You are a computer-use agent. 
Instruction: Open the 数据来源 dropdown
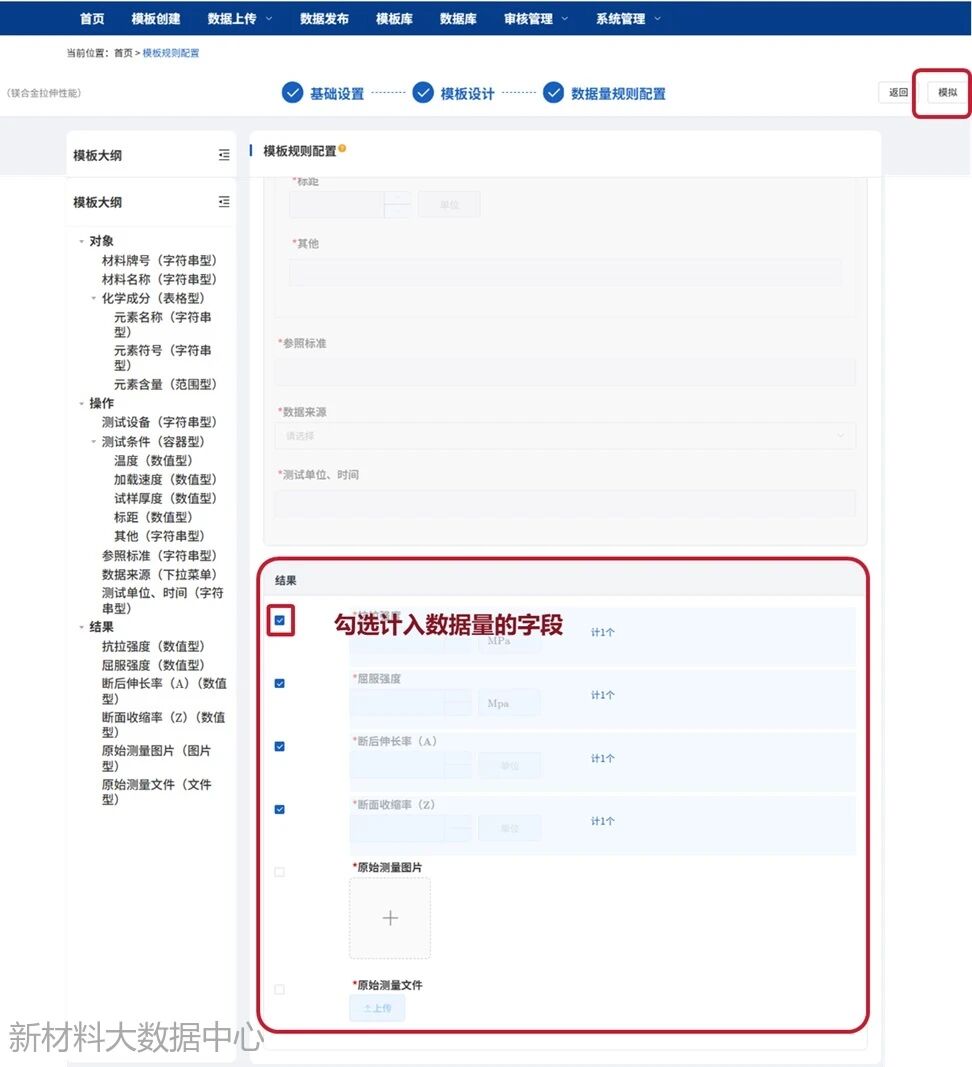565,436
